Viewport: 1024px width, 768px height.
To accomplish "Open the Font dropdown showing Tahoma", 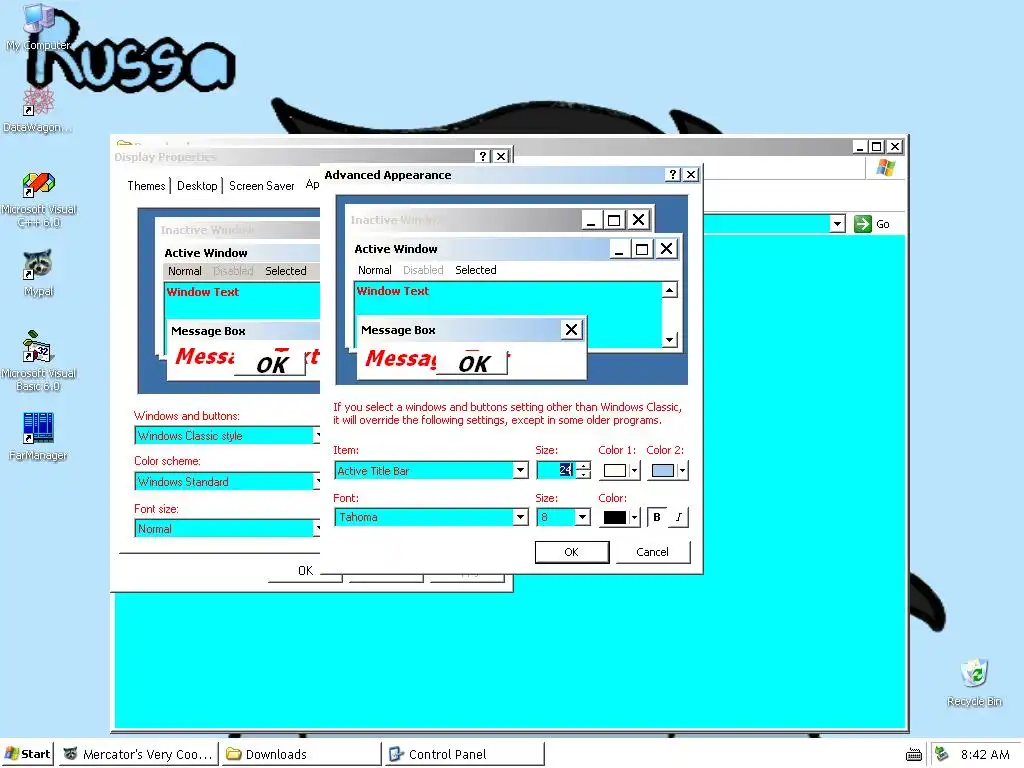I will [x=520, y=517].
